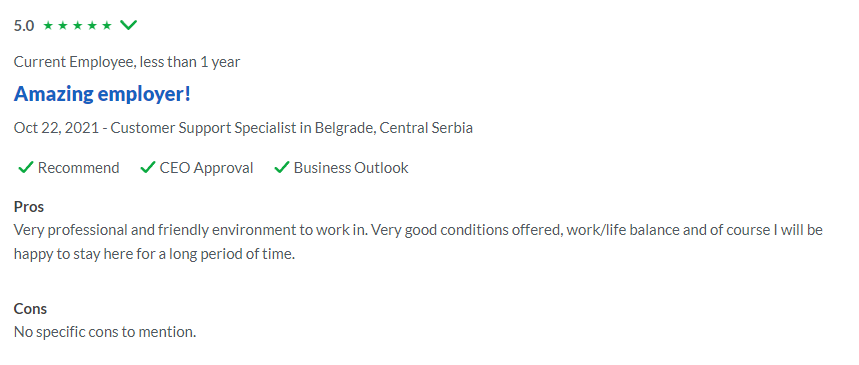Click the Cons heading
The height and width of the screenshot is (365, 859).
(x=30, y=309)
